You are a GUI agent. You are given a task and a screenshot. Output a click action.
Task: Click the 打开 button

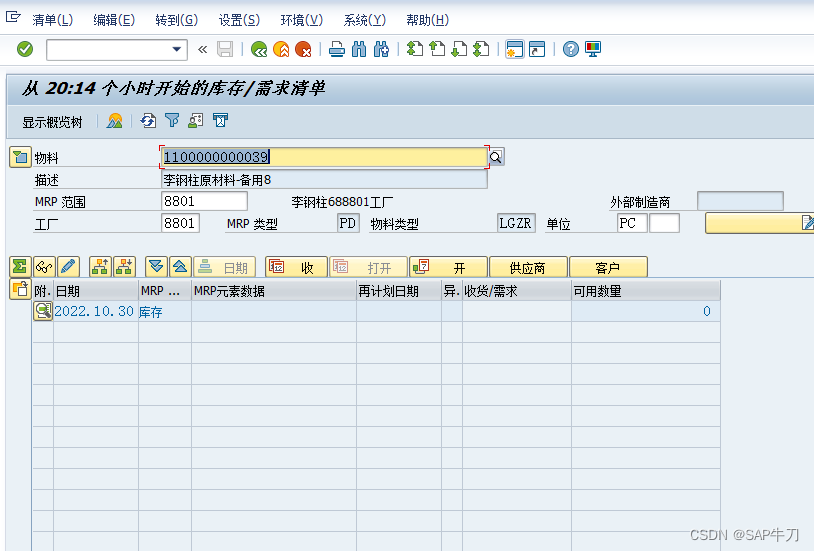click(x=368, y=267)
